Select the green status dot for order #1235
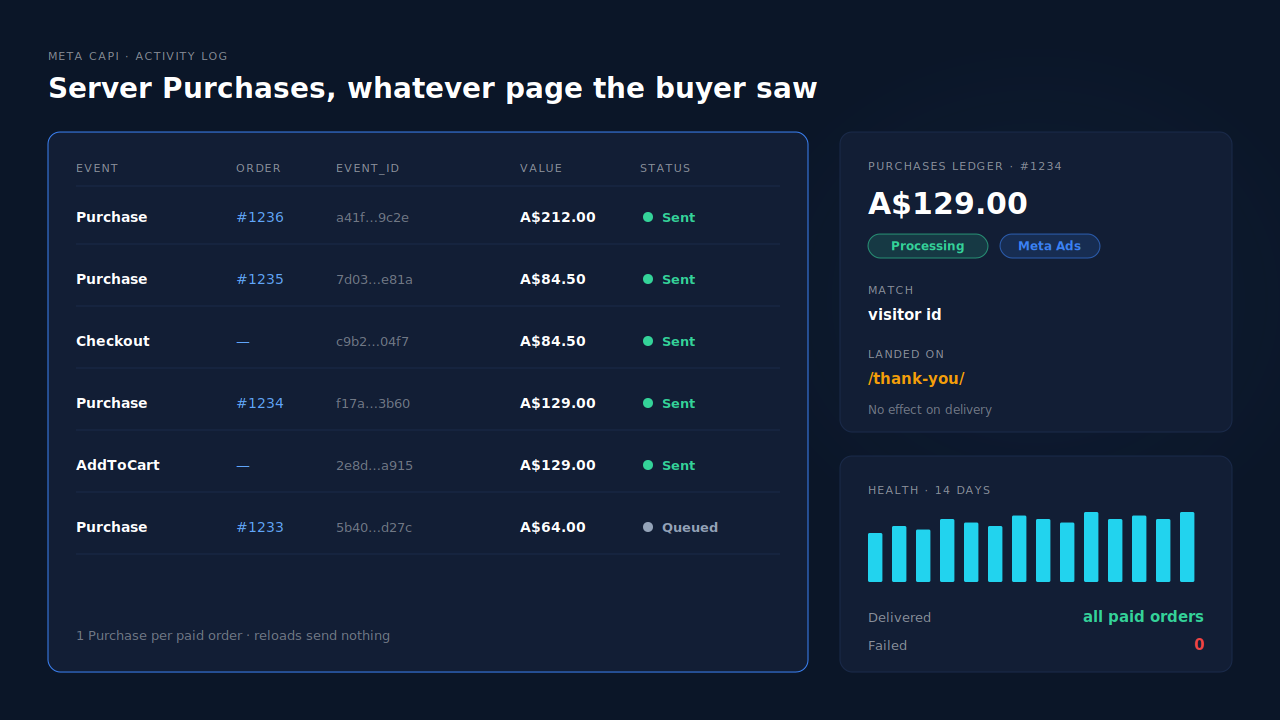The image size is (1280, 720). click(648, 279)
